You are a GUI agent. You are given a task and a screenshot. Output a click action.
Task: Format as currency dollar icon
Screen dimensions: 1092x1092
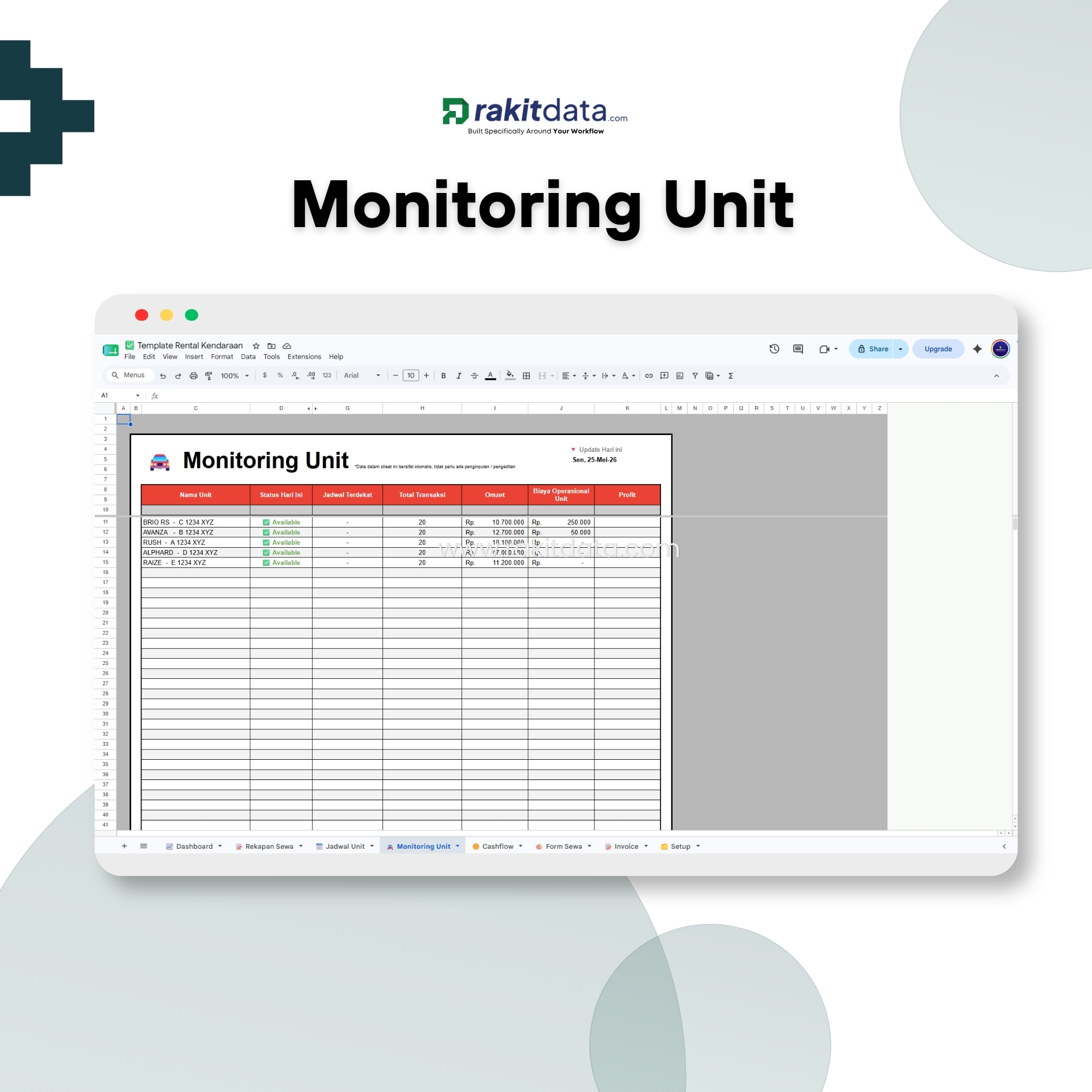[265, 376]
